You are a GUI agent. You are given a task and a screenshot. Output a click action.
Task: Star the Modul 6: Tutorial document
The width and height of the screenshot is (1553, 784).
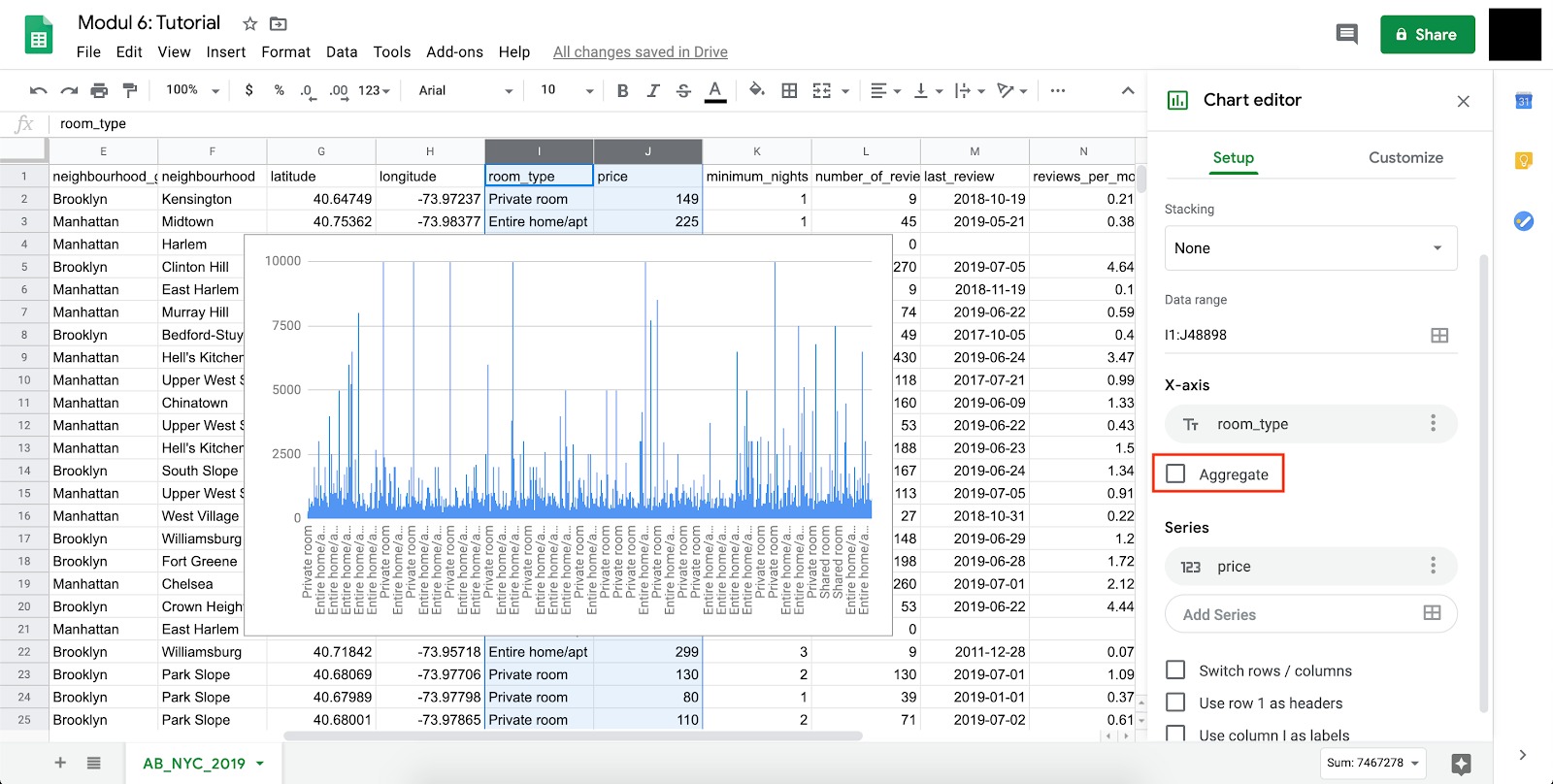pyautogui.click(x=249, y=23)
